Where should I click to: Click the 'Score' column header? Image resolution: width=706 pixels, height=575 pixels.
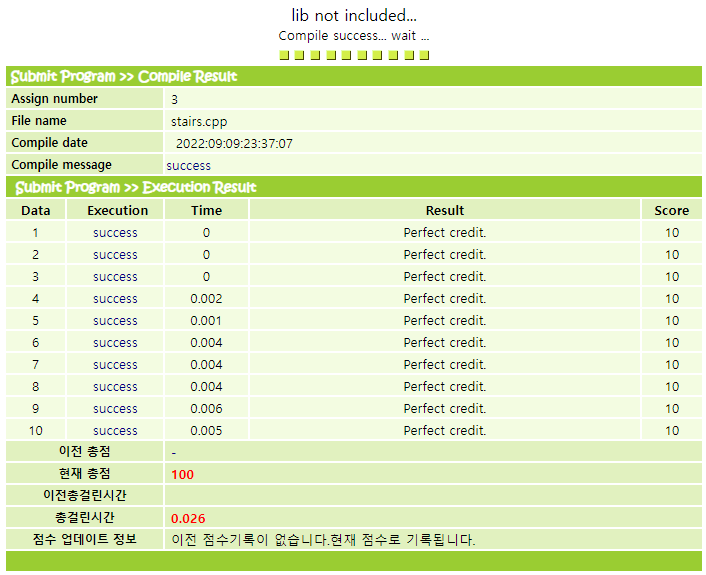671,210
